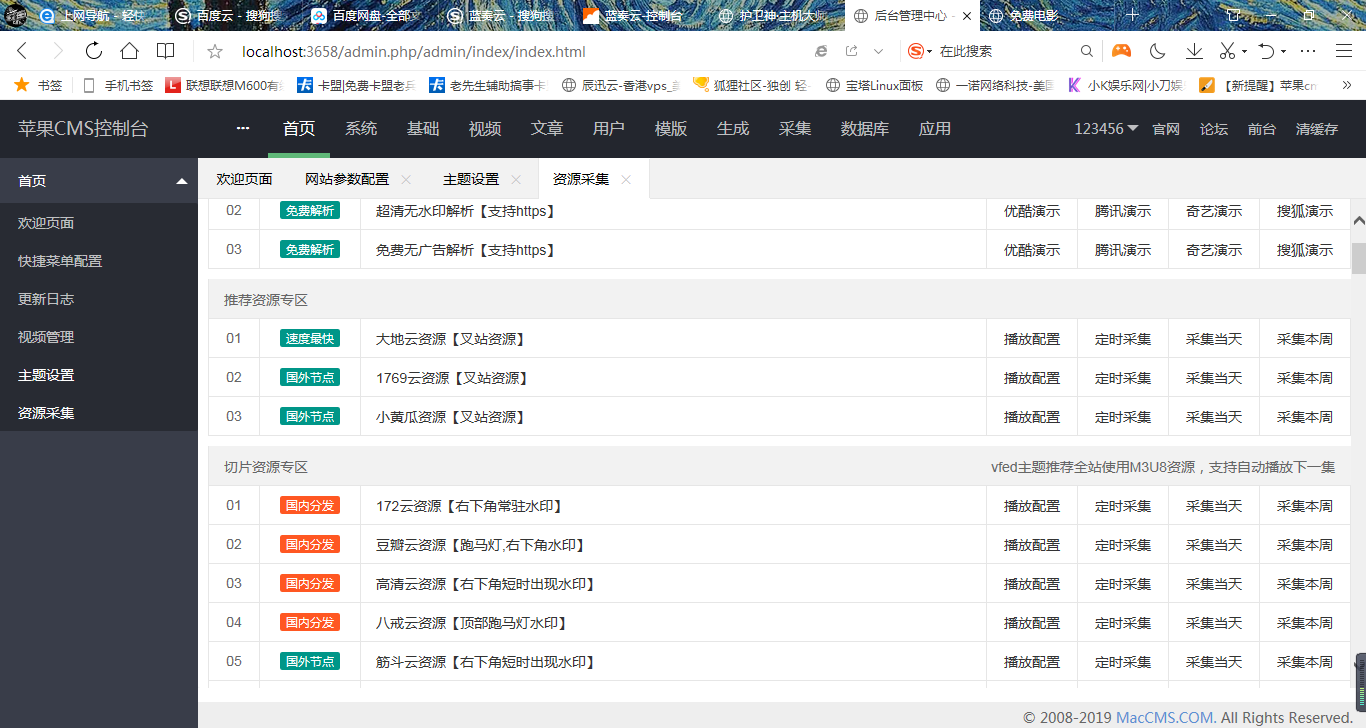
Task: Switch to the 网站参数配置 tab
Action: tap(347, 179)
